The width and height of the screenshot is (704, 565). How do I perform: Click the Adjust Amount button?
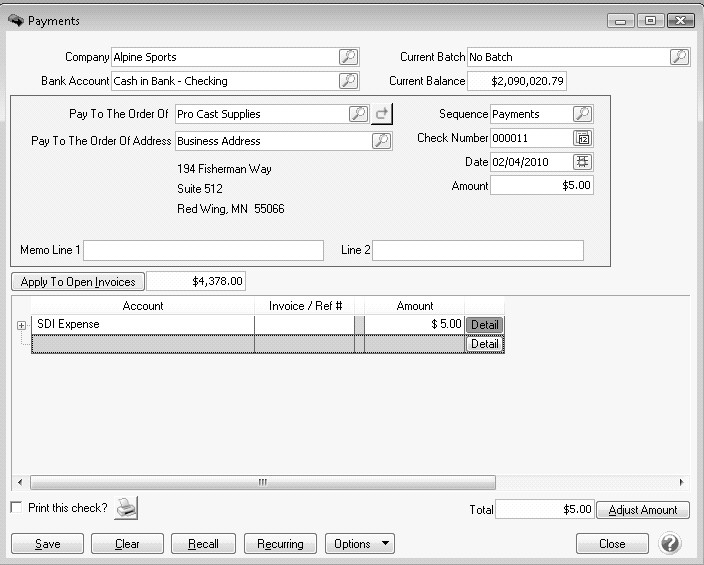pos(643,510)
